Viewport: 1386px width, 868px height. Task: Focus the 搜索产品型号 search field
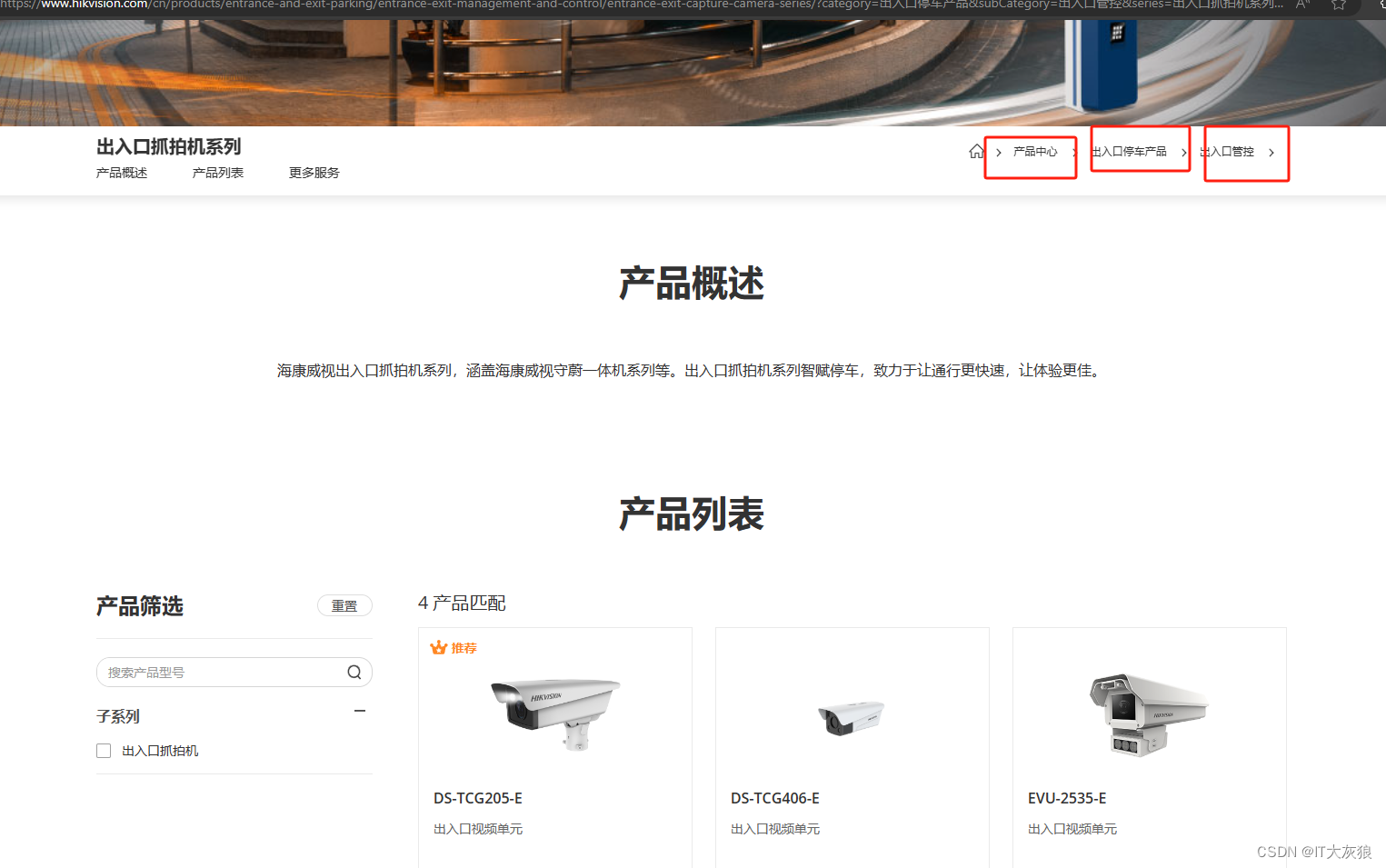(x=234, y=672)
